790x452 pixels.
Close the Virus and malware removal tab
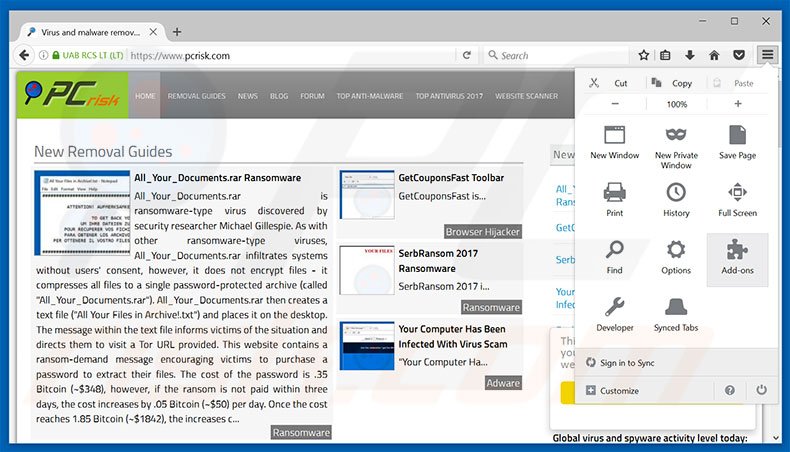click(x=153, y=32)
